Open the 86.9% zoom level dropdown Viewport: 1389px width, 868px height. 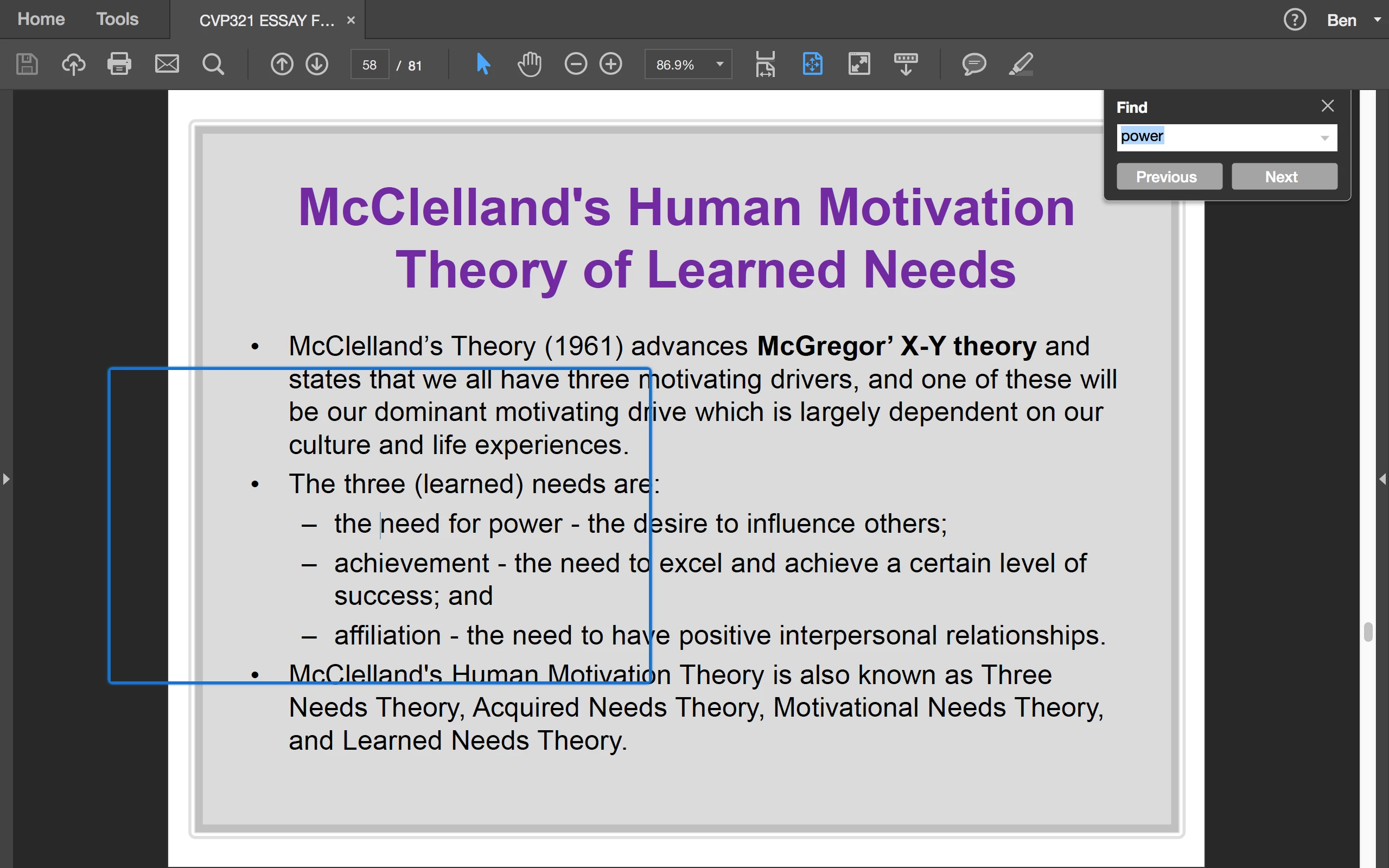pos(720,65)
